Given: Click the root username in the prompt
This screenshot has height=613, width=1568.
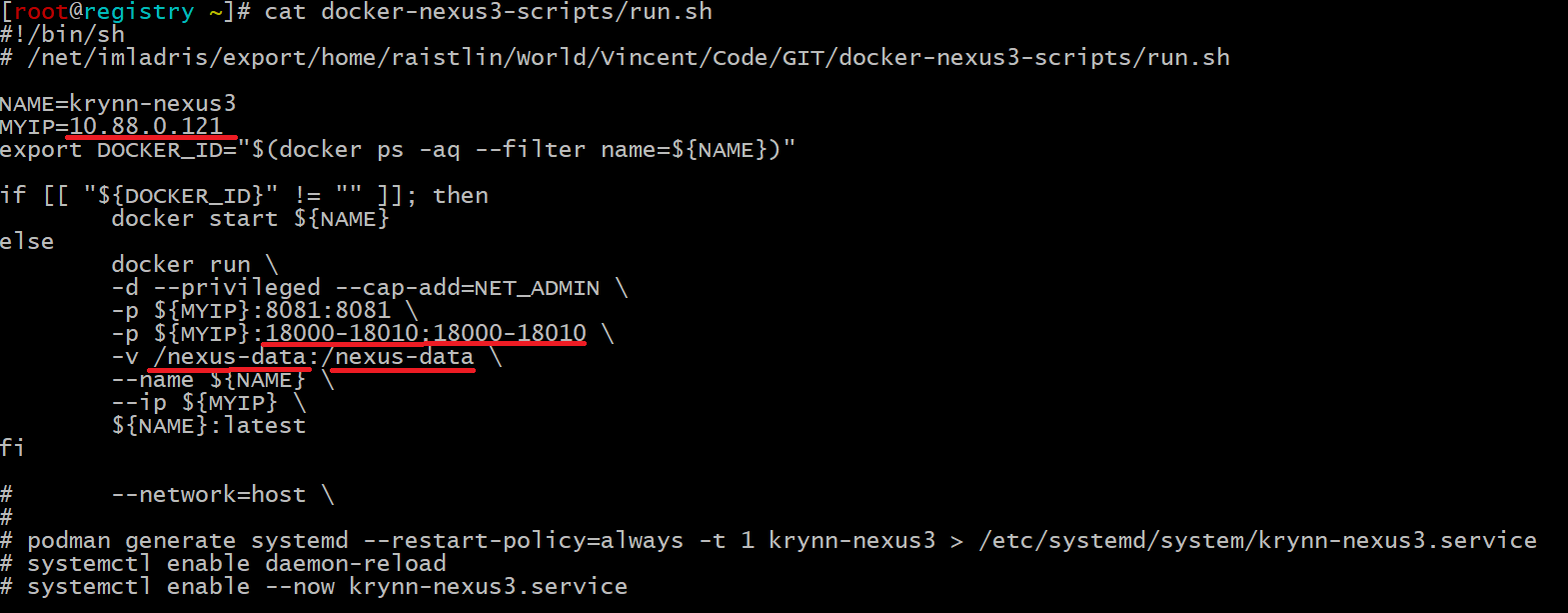Looking at the screenshot, I should point(41,12).
